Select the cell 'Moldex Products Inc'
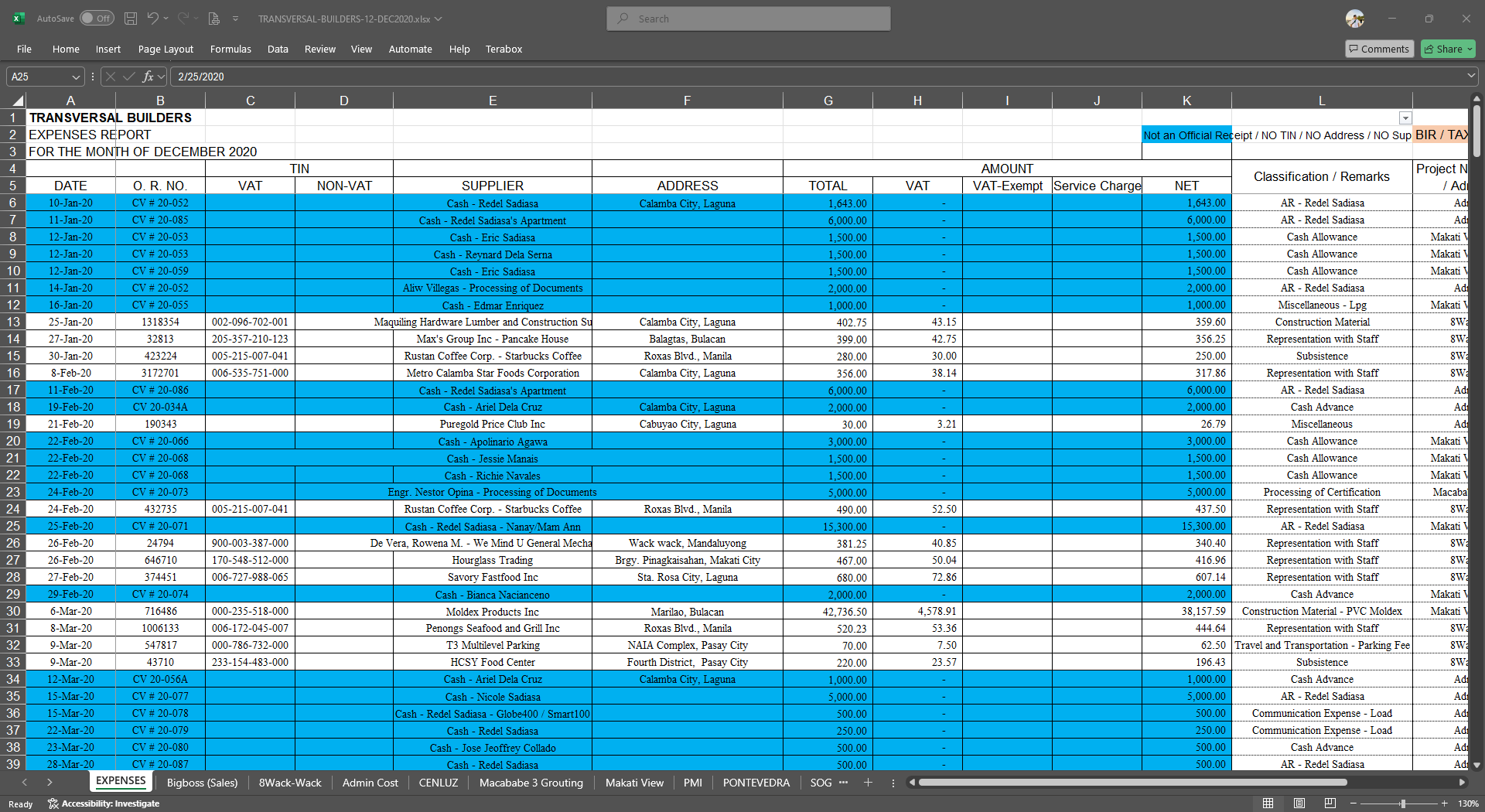 point(493,611)
